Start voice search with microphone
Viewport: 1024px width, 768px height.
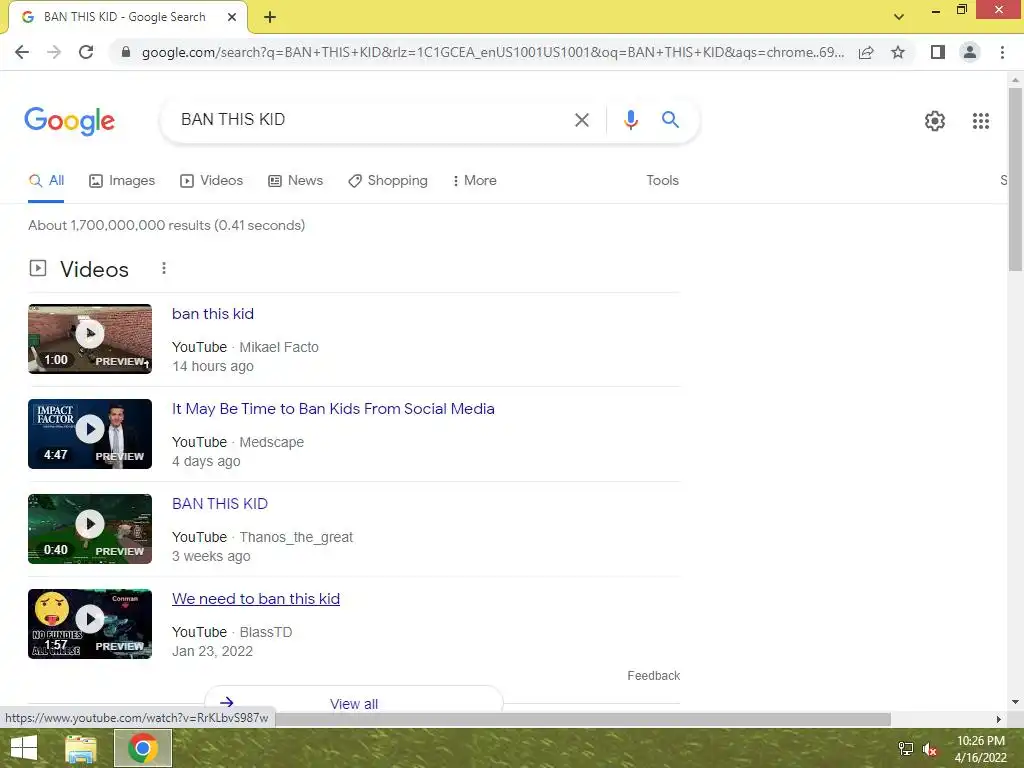630,120
